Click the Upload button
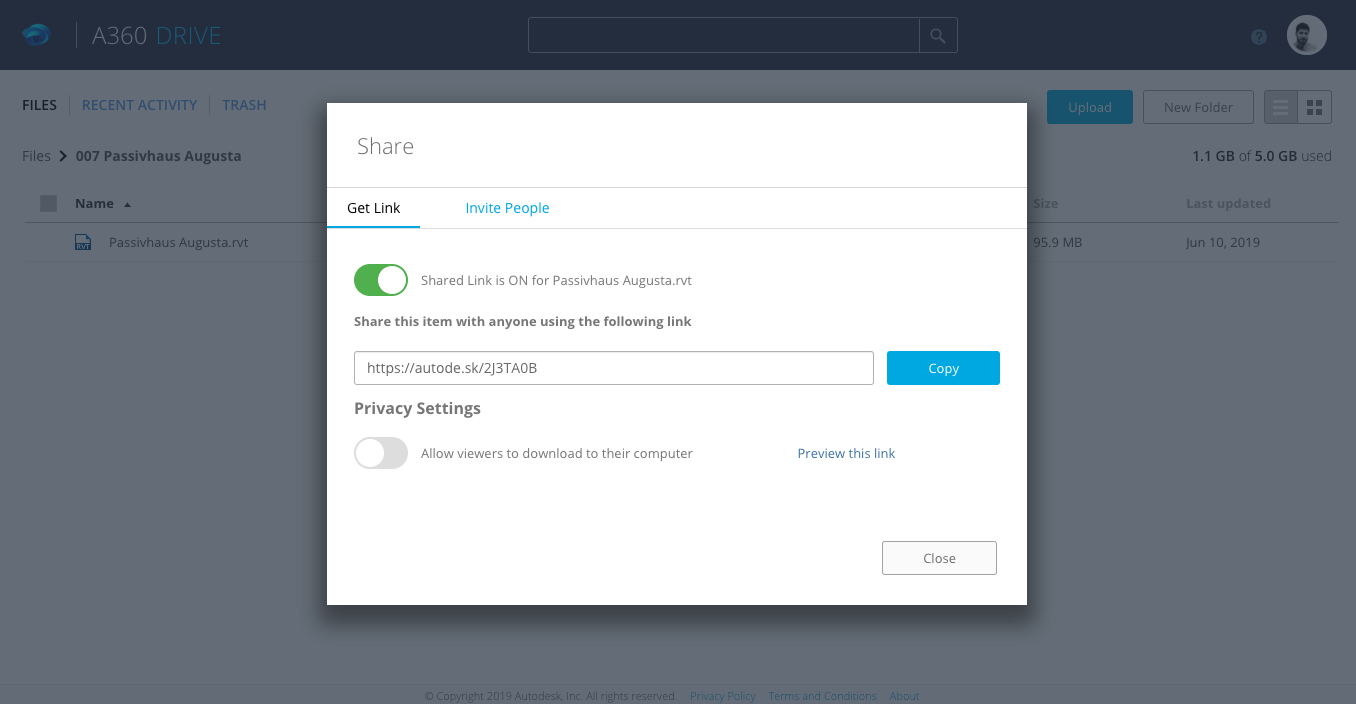The image size is (1356, 704). (x=1089, y=107)
